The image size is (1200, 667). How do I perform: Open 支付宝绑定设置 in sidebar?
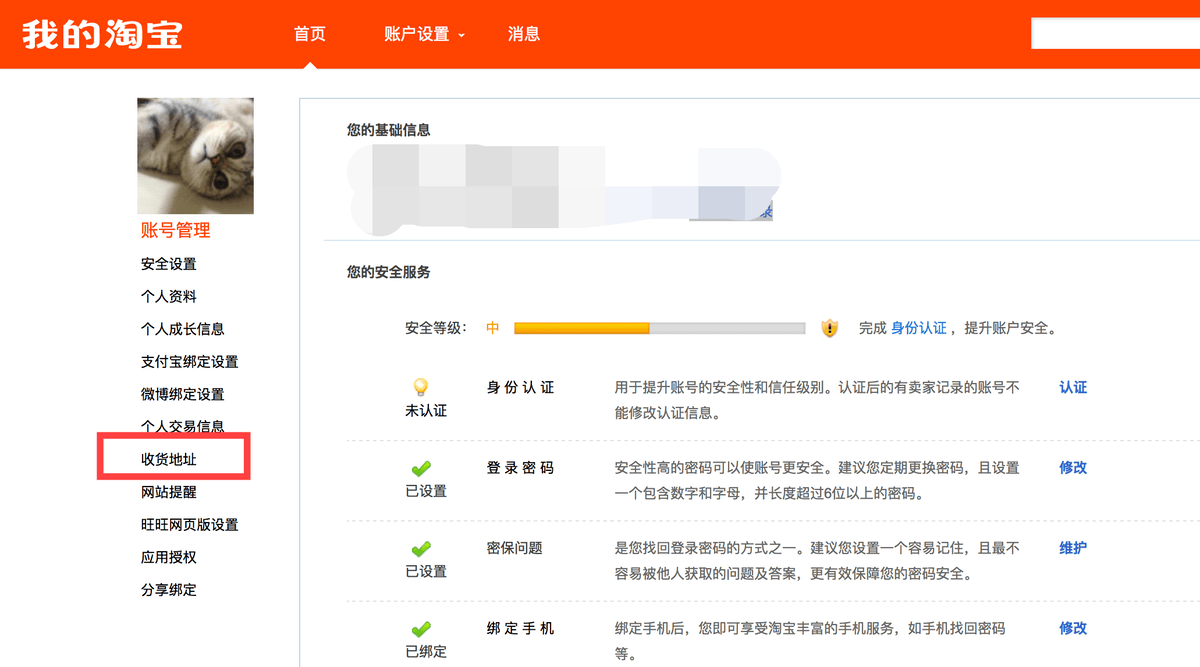click(190, 362)
